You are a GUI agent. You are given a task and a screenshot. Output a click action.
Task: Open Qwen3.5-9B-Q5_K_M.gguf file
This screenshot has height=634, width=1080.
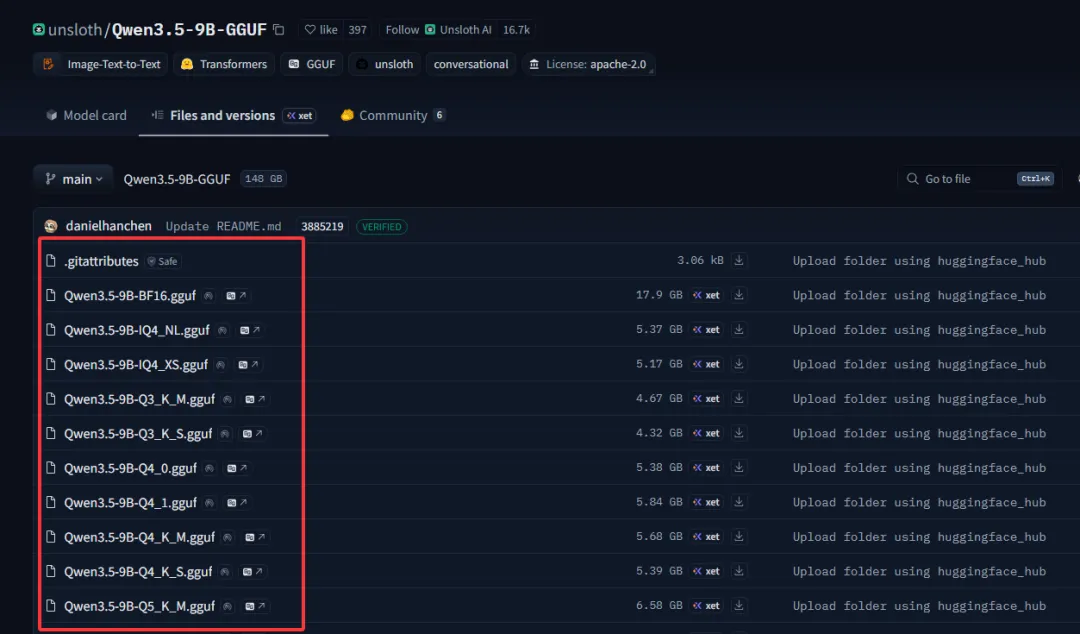coord(139,606)
